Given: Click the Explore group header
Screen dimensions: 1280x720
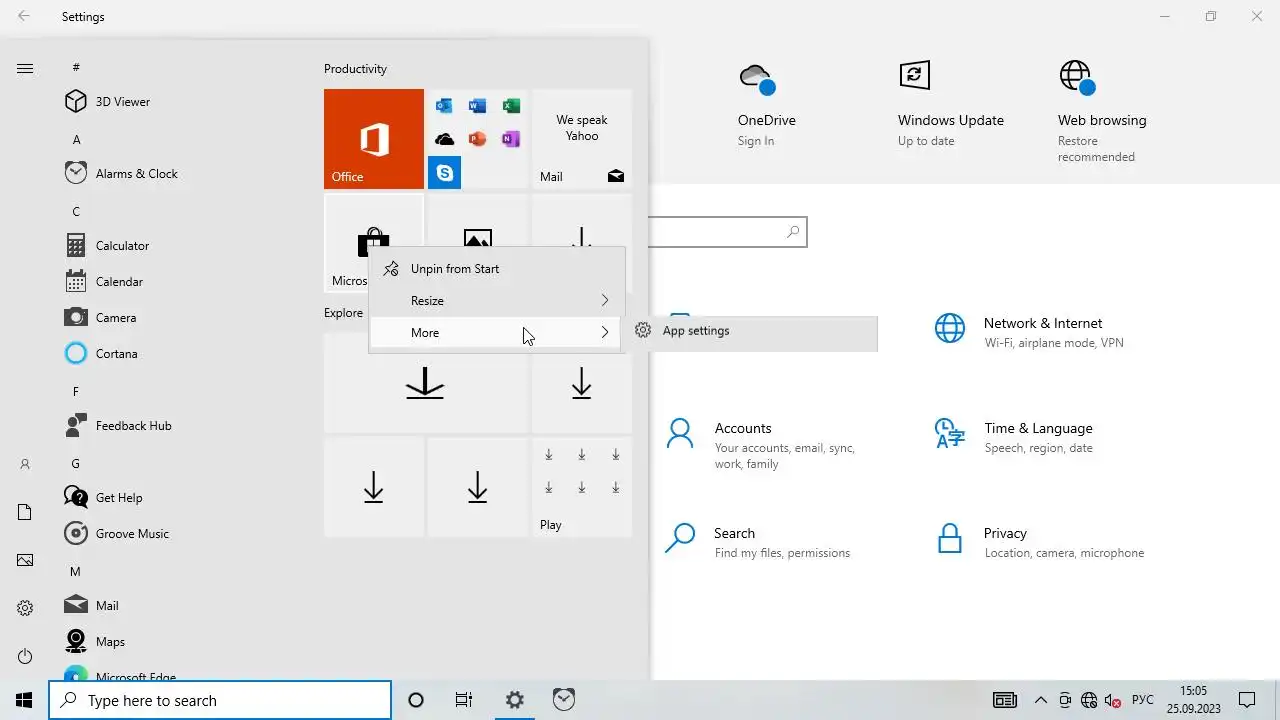Looking at the screenshot, I should point(343,313).
